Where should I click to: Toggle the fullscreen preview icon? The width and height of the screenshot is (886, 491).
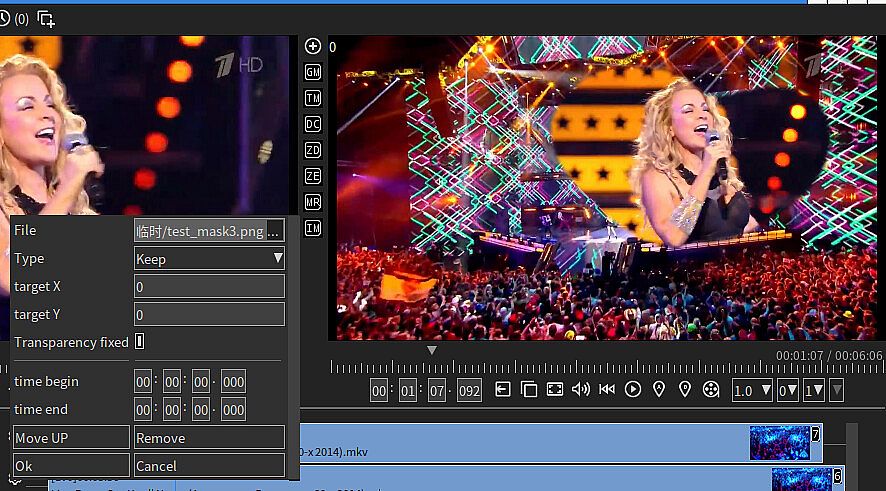coord(555,390)
